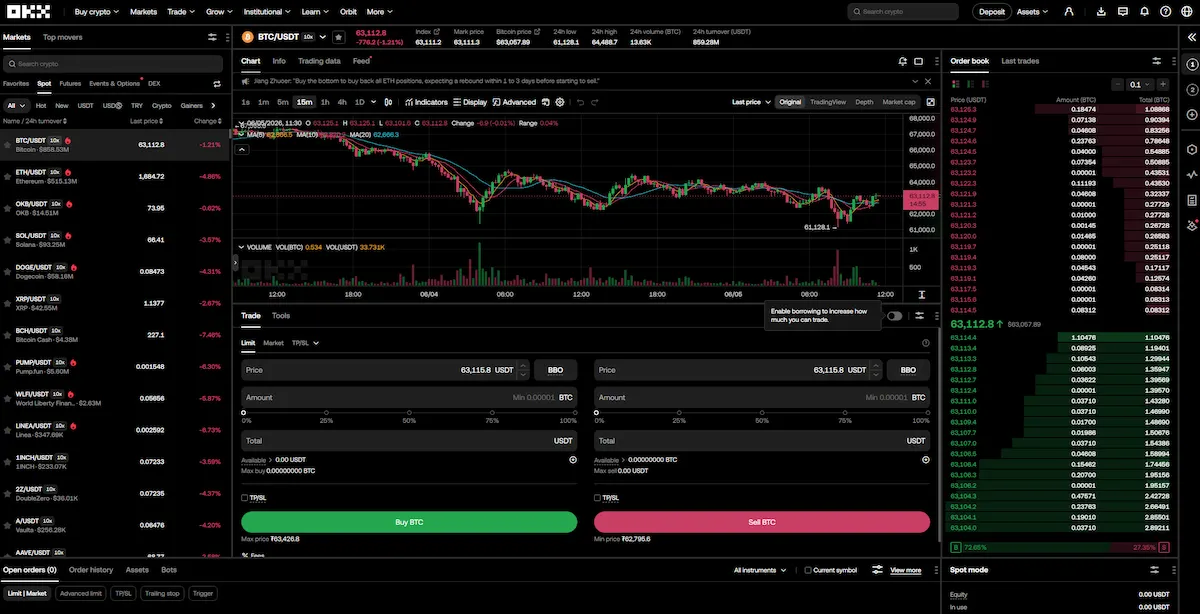Add BTC/USDT to favorites star

click(x=339, y=36)
